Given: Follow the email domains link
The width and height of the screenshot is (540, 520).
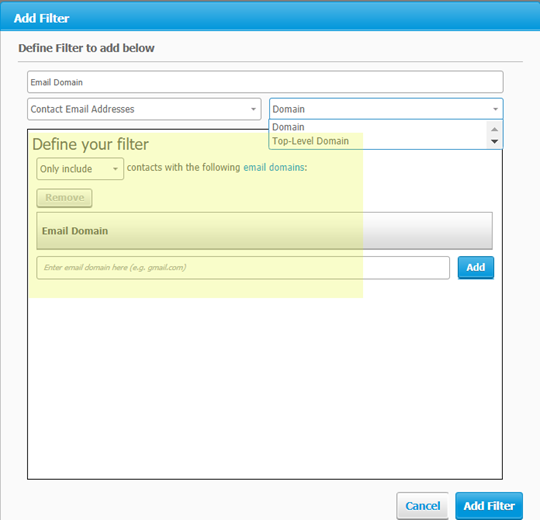Looking at the screenshot, I should pos(274,167).
